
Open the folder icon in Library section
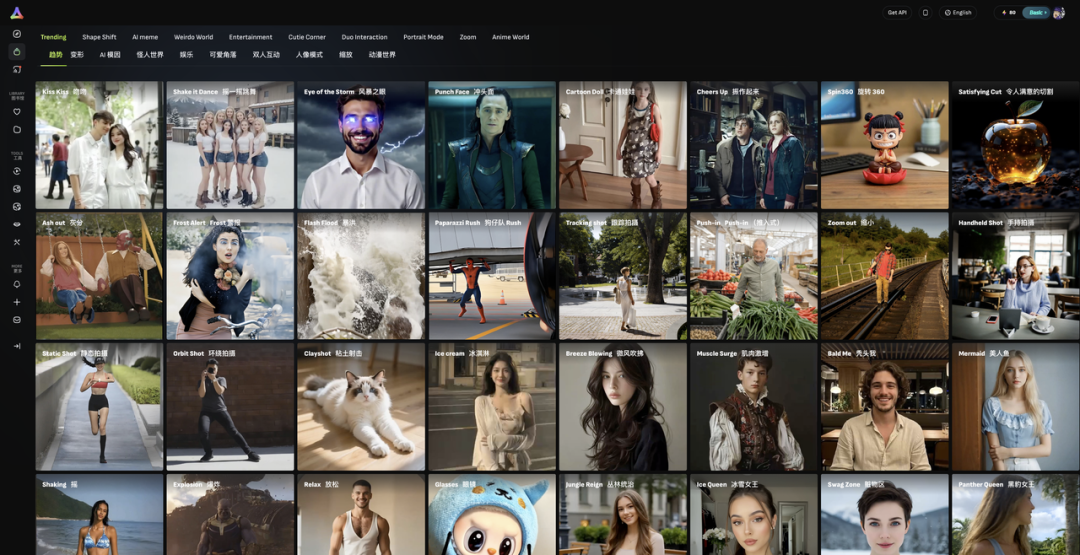(17, 129)
